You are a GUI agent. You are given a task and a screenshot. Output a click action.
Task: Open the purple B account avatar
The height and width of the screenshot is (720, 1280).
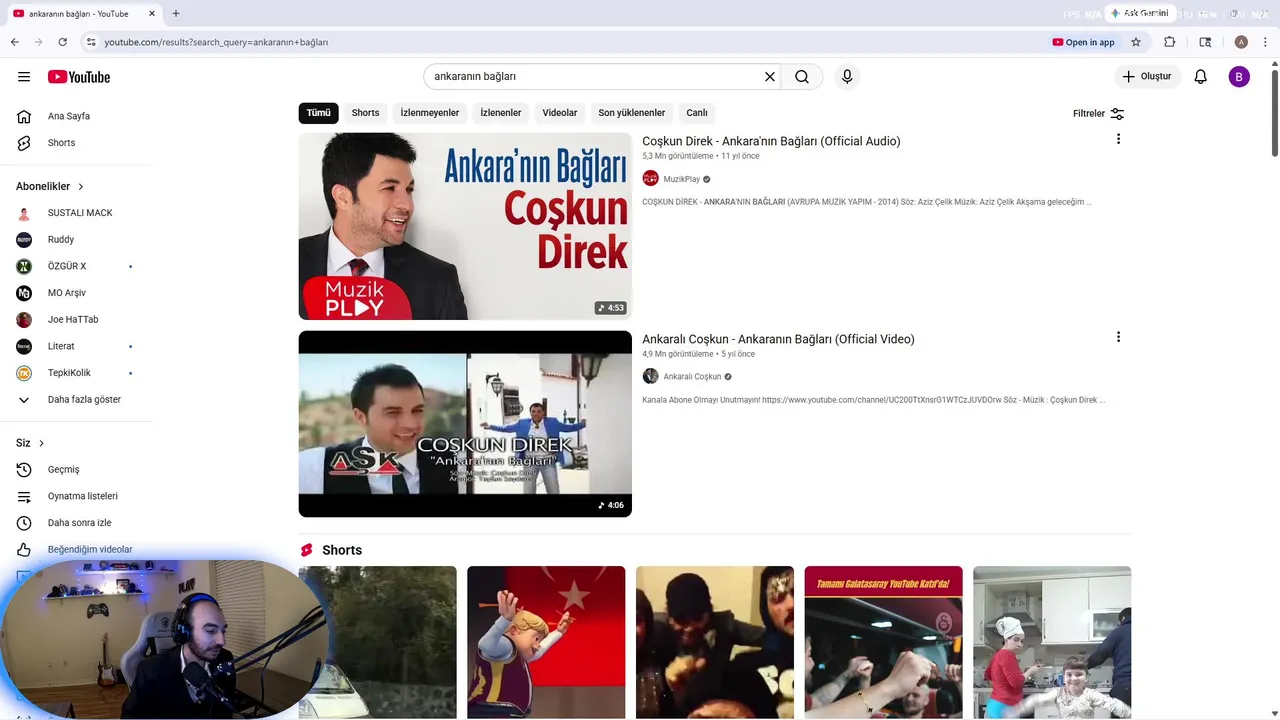click(1239, 77)
